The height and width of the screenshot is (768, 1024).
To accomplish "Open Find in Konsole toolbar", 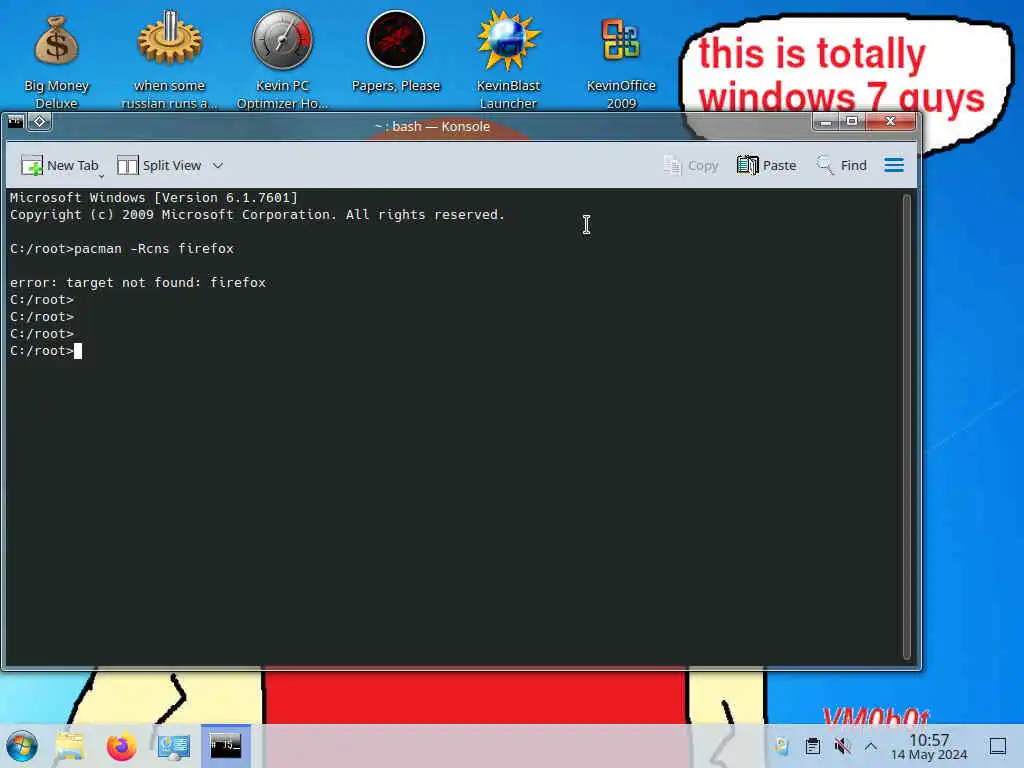I will point(842,166).
